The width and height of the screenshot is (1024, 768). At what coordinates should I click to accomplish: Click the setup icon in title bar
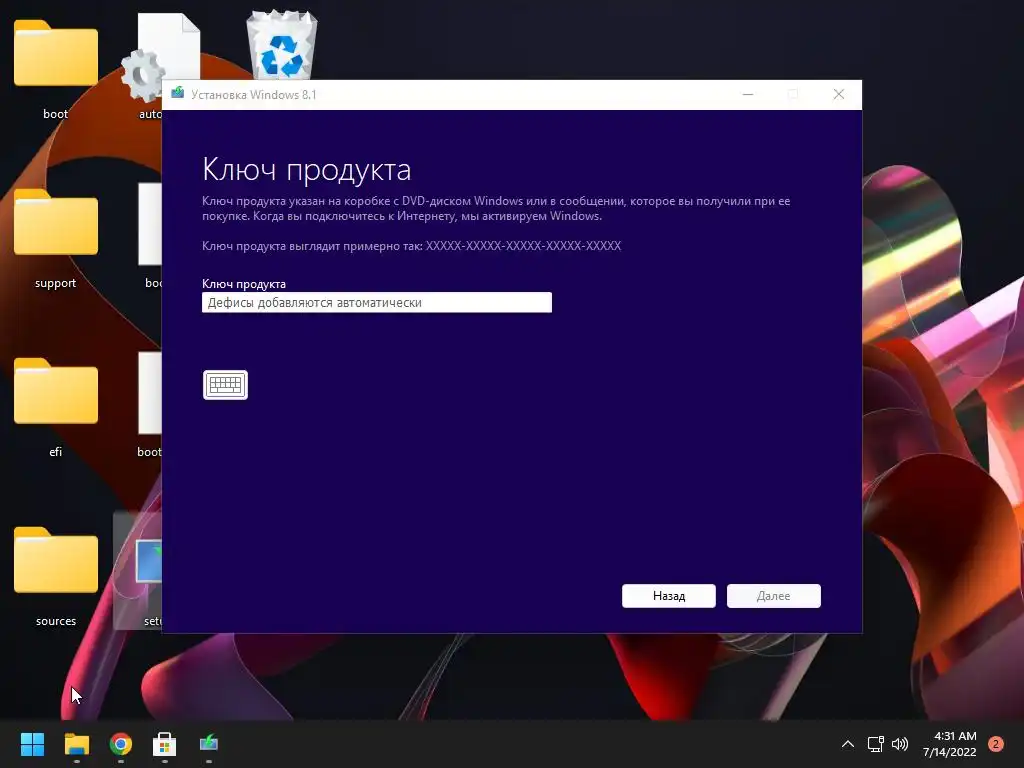[178, 93]
